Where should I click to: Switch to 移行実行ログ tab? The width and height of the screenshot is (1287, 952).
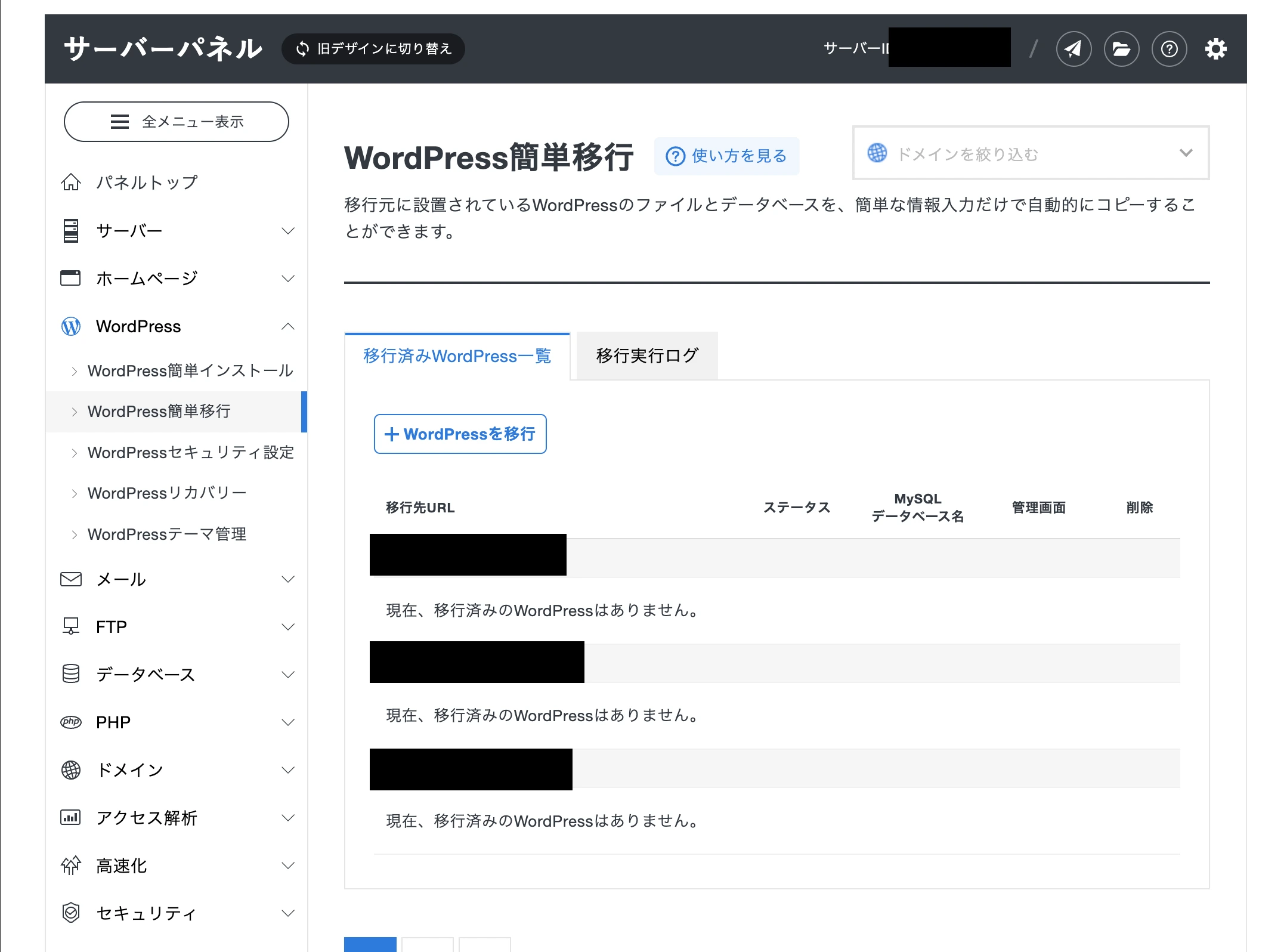click(647, 356)
